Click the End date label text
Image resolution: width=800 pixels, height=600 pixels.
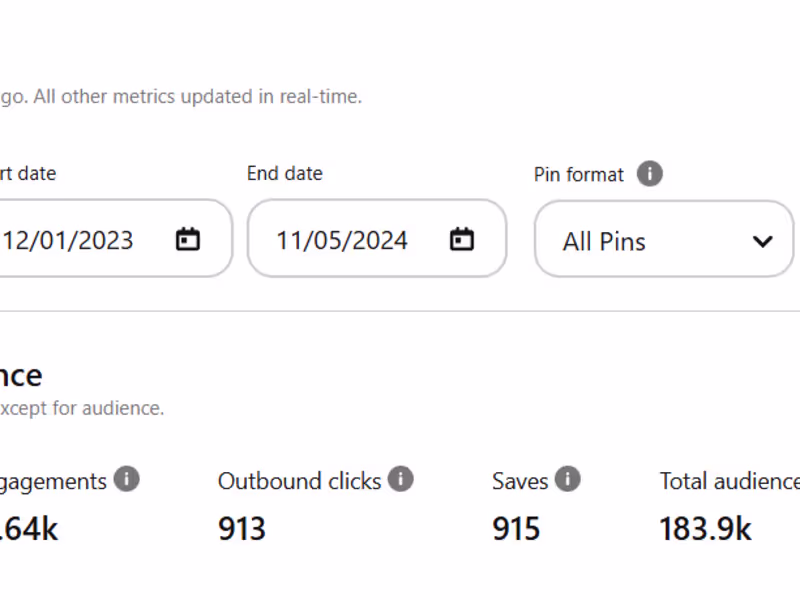285,173
